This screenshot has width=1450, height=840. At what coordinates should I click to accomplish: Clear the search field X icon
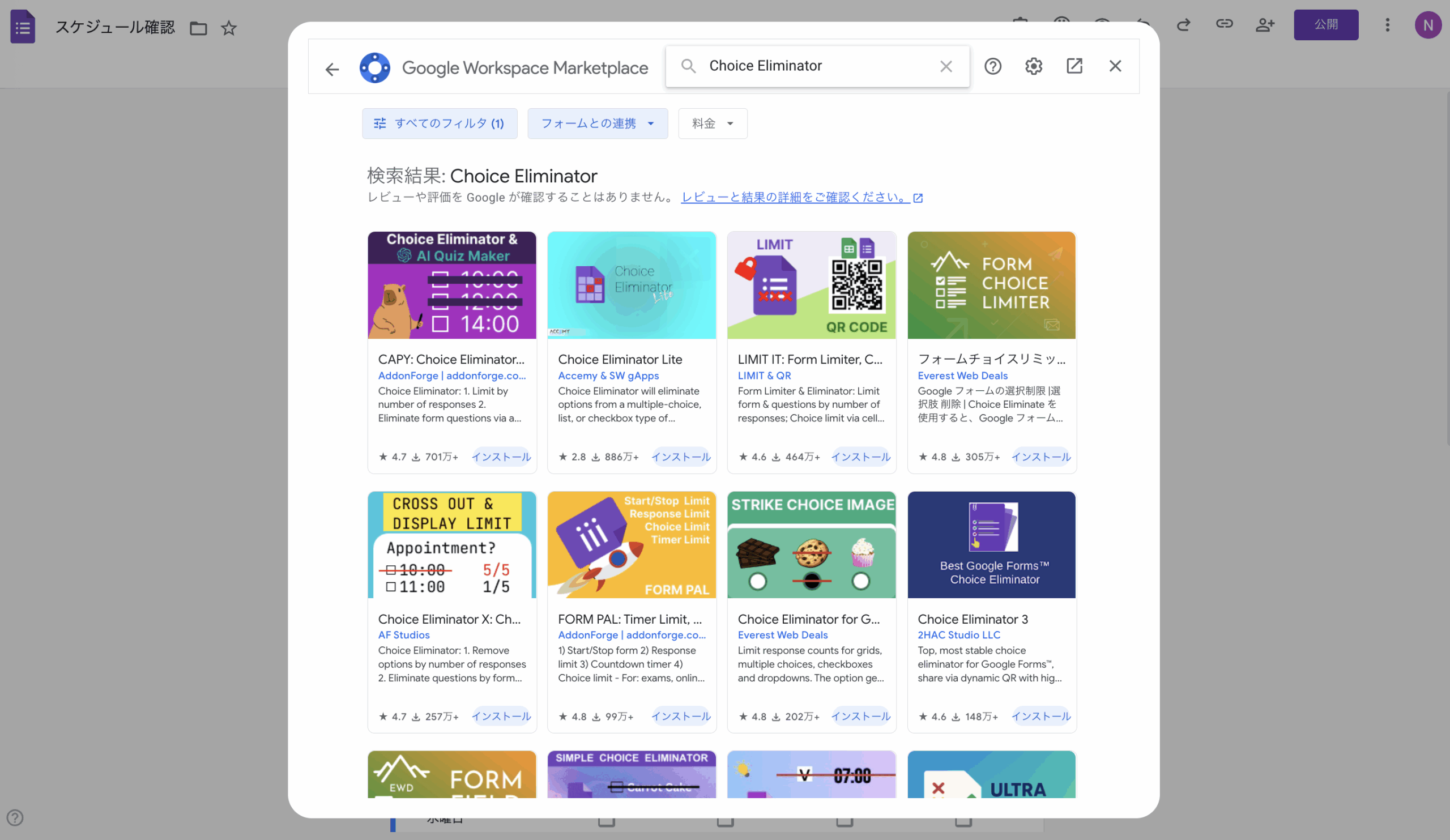click(946, 66)
